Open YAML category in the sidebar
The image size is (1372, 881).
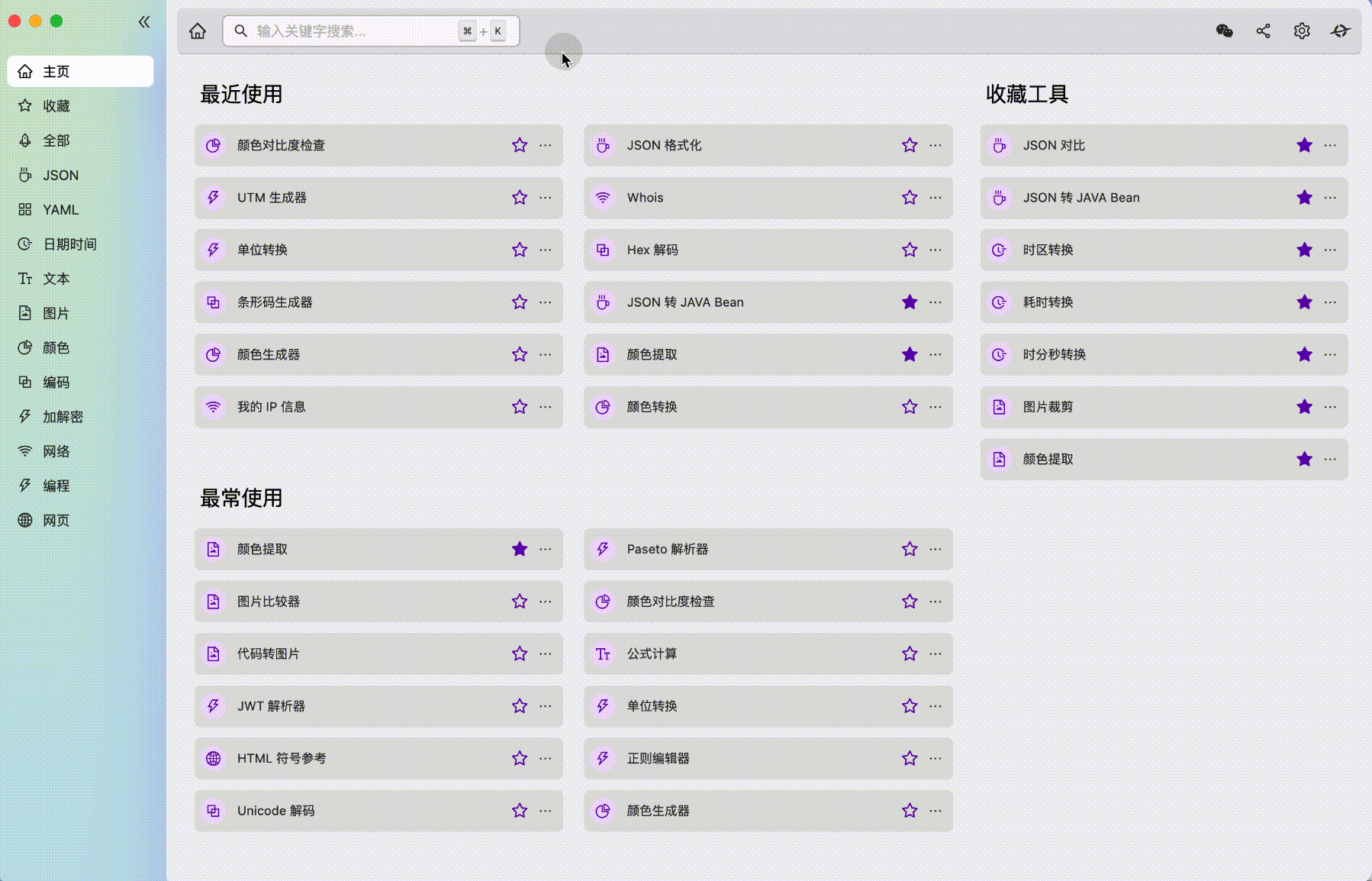(x=80, y=209)
